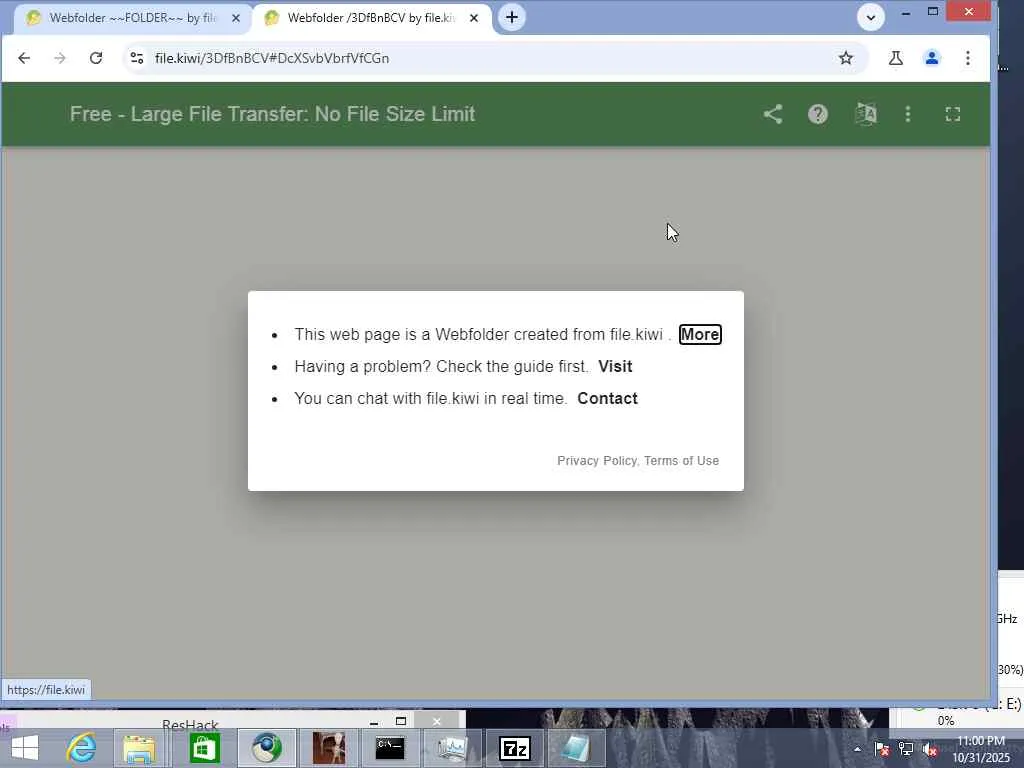
Task: Click the More link in dialog
Action: click(700, 334)
